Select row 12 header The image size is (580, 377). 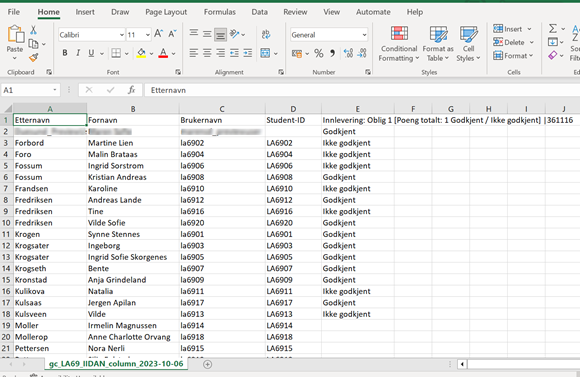6,246
